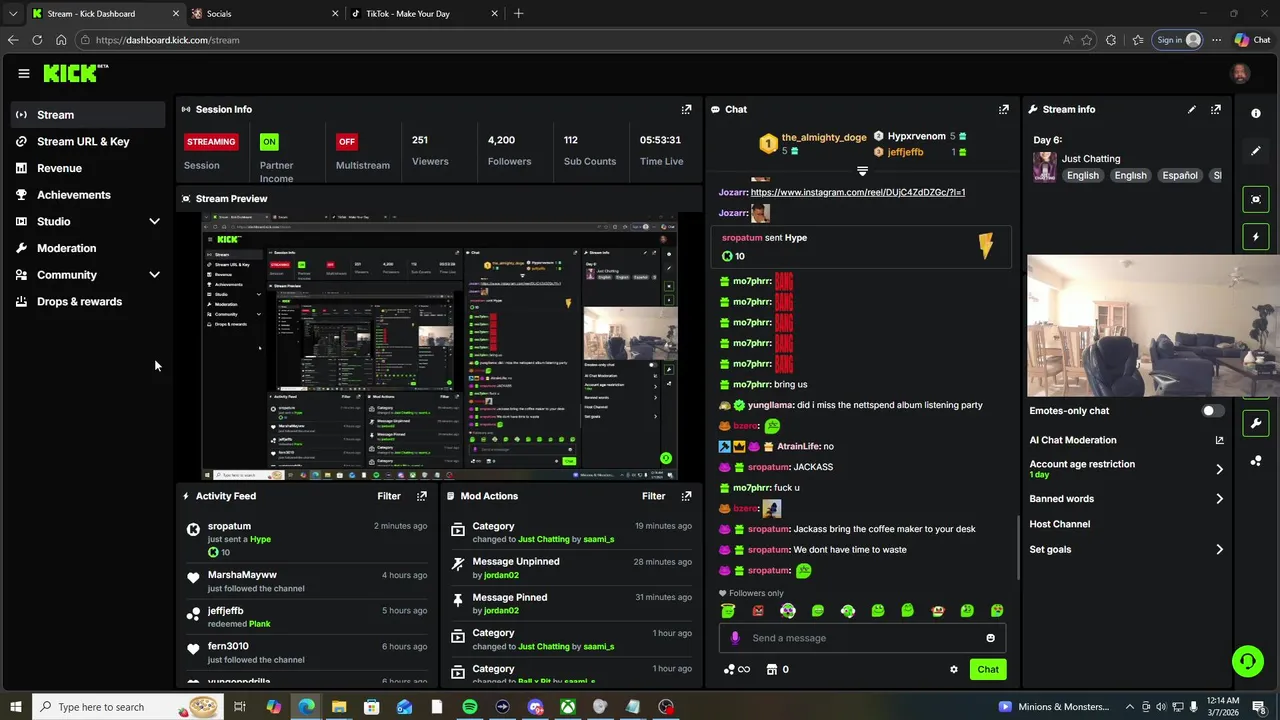Open chat settings gear icon
Image resolution: width=1280 pixels, height=720 pixels.
click(x=954, y=670)
